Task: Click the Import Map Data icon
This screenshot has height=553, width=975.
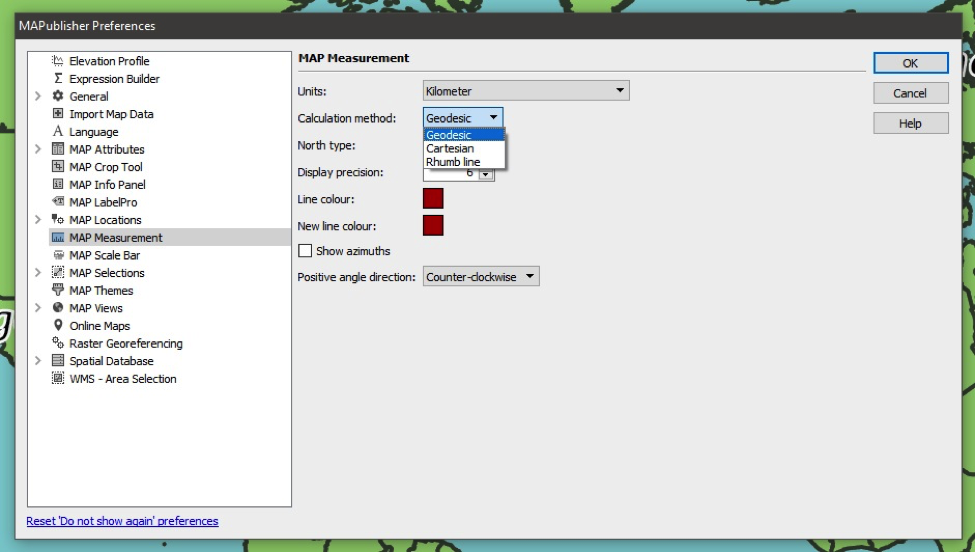Action: 58,114
